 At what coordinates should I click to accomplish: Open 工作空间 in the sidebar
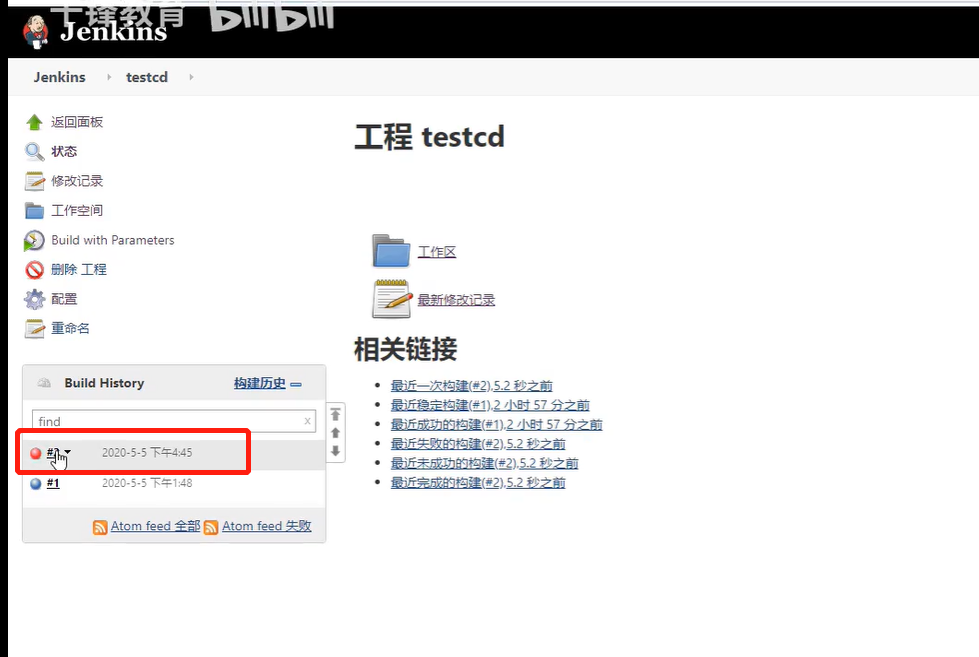77,210
